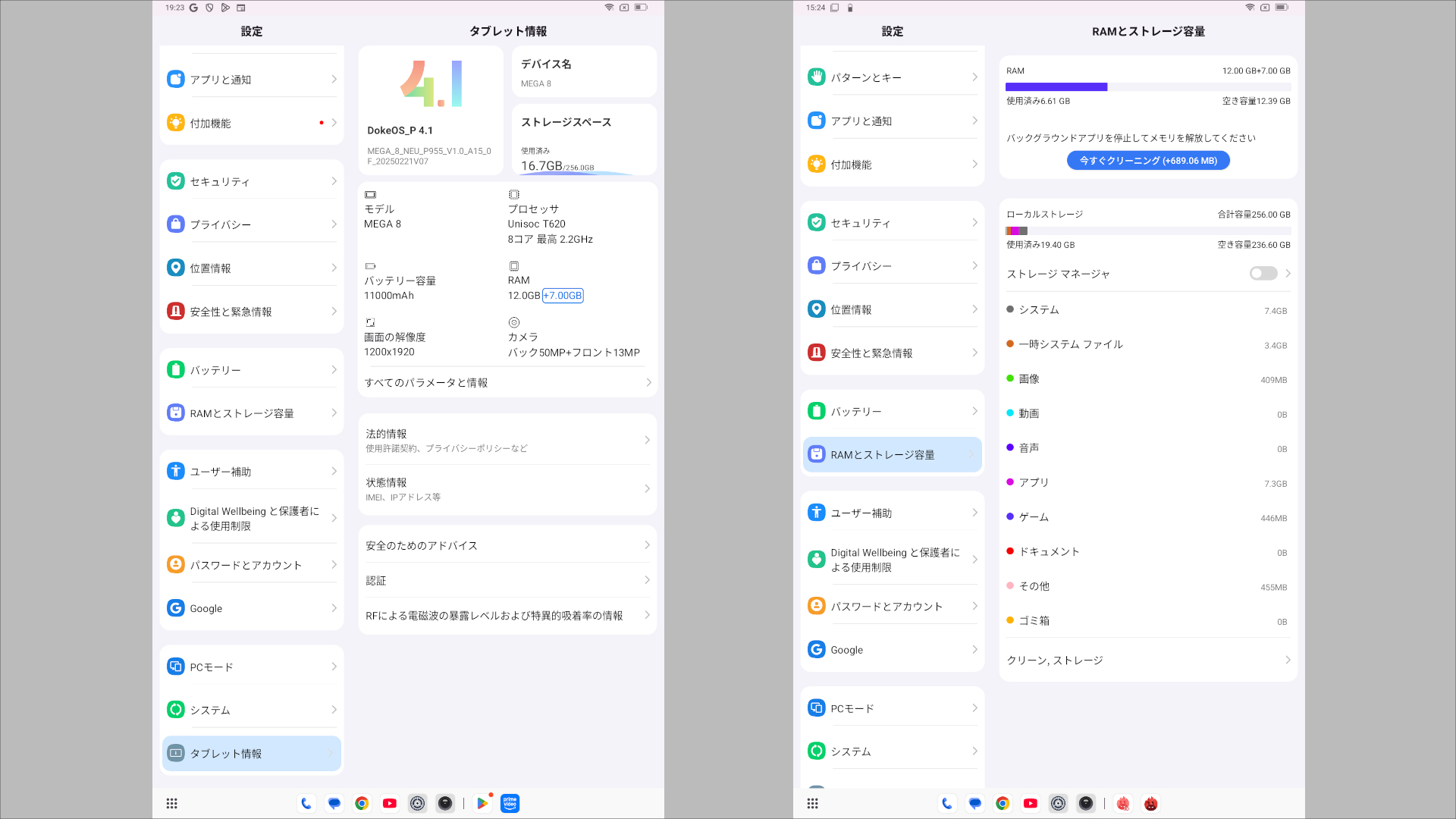Click the Security shield icon in left settings list

click(x=176, y=181)
